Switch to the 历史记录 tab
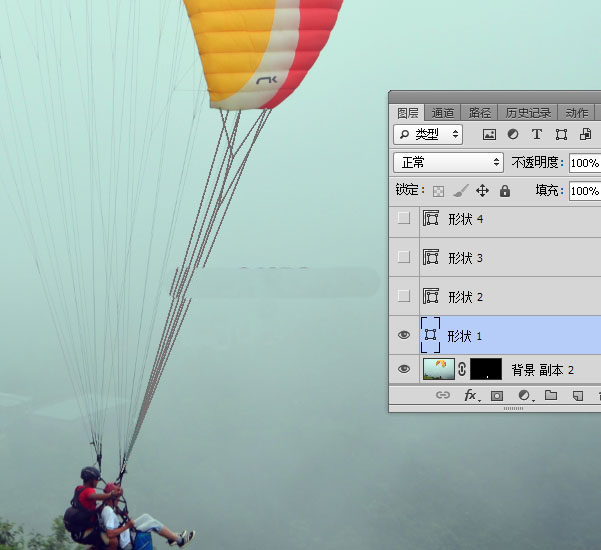The image size is (601, 550). 527,113
